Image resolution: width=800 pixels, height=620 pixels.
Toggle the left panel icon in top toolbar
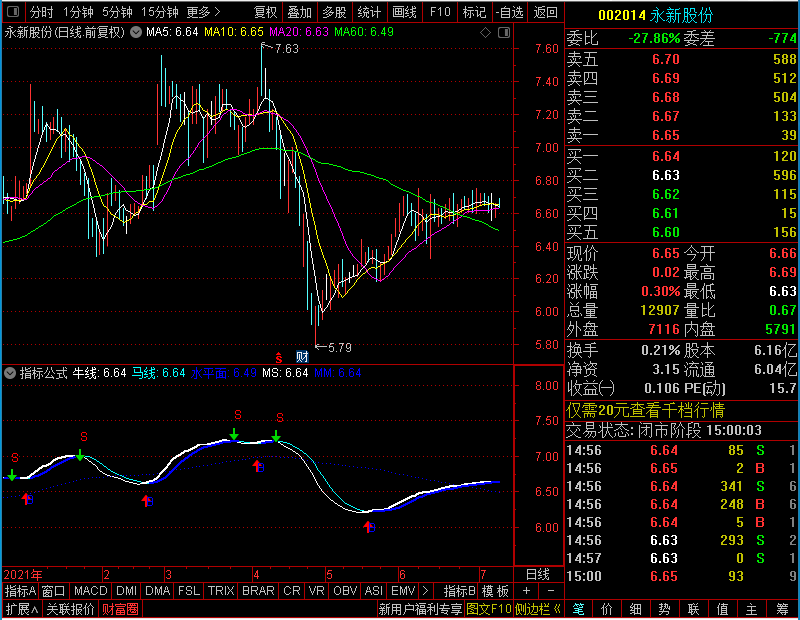tap(13, 11)
